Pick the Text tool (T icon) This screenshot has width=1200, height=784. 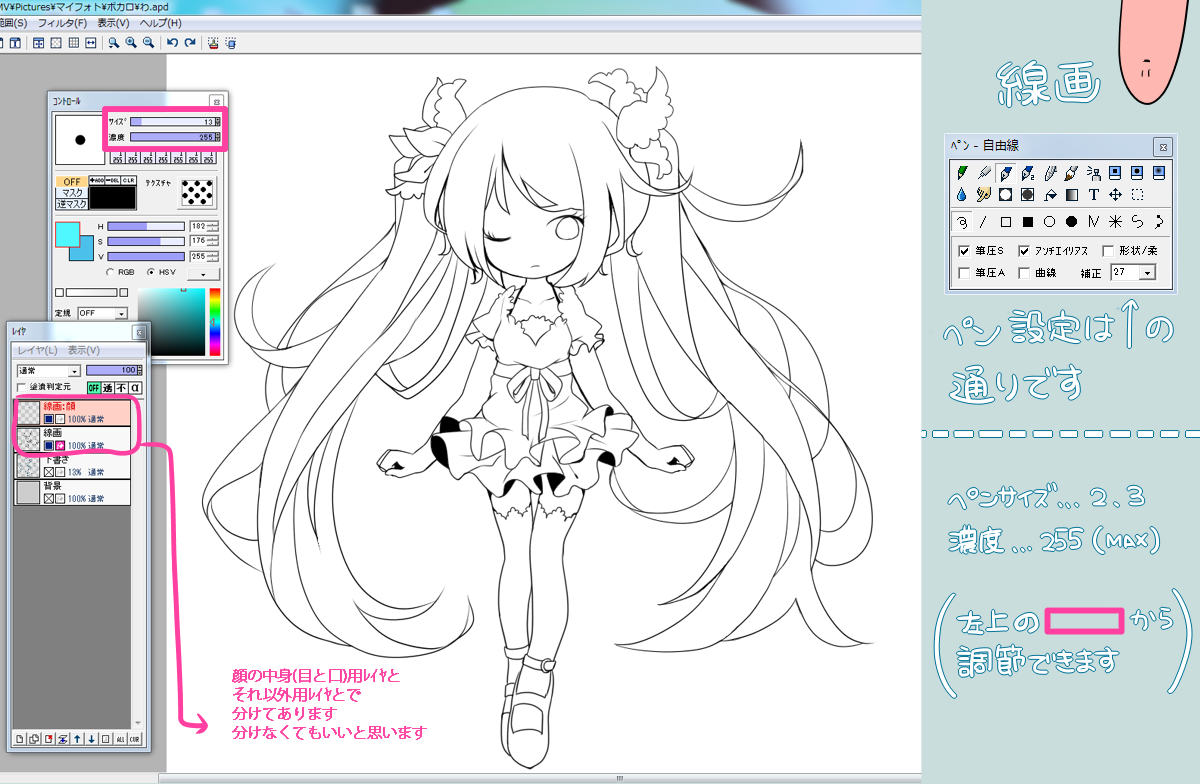click(1093, 194)
